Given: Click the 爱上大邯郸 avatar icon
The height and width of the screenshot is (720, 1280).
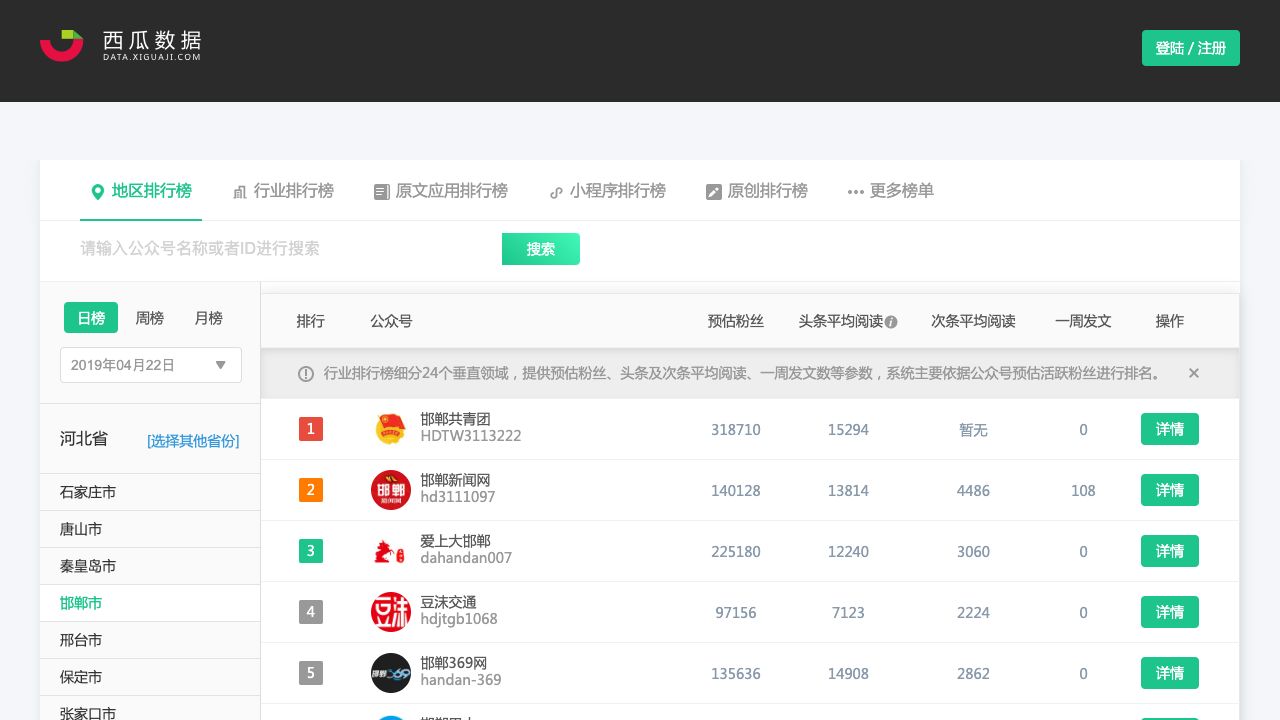Looking at the screenshot, I should pos(390,551).
